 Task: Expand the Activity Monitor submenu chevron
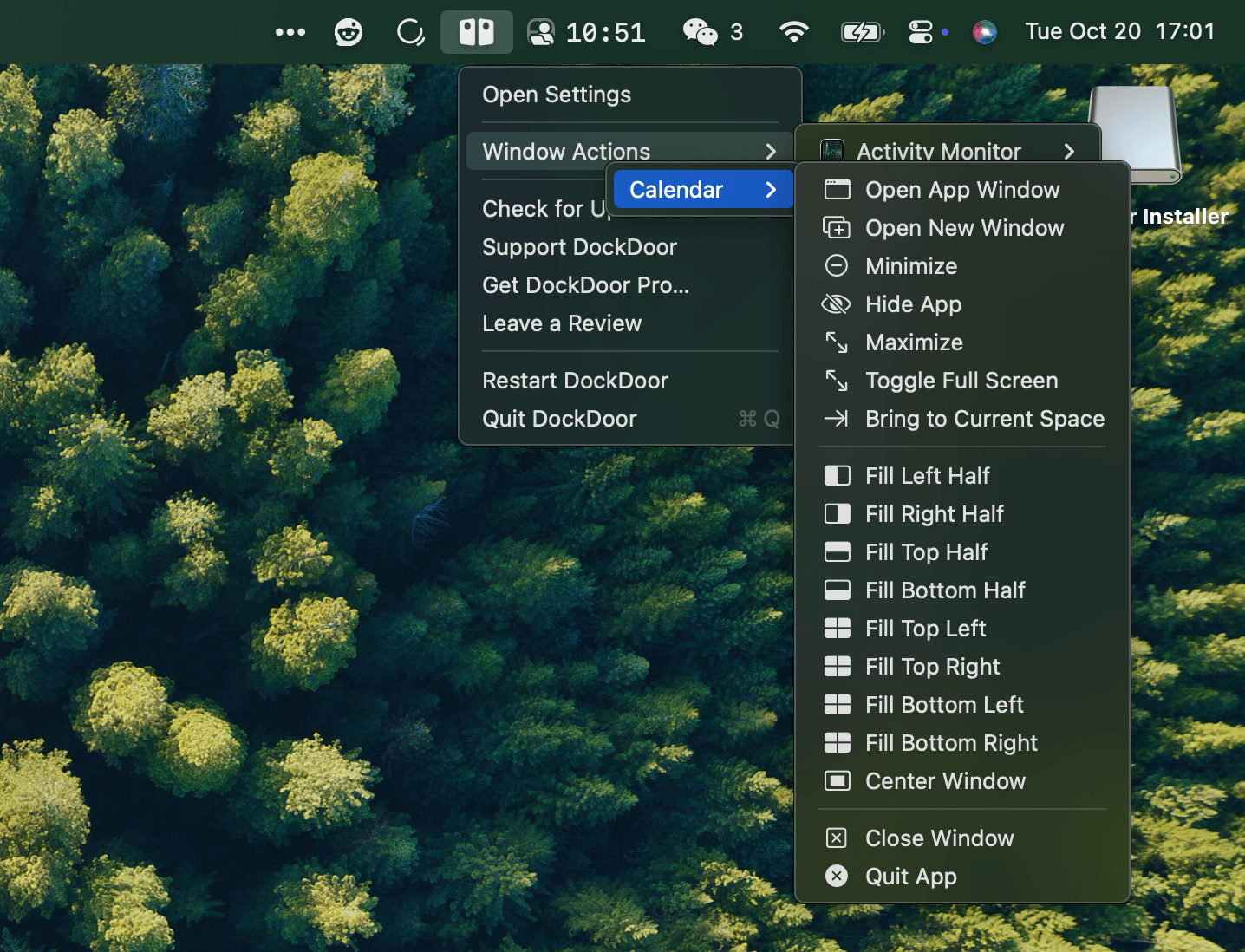[1069, 152]
